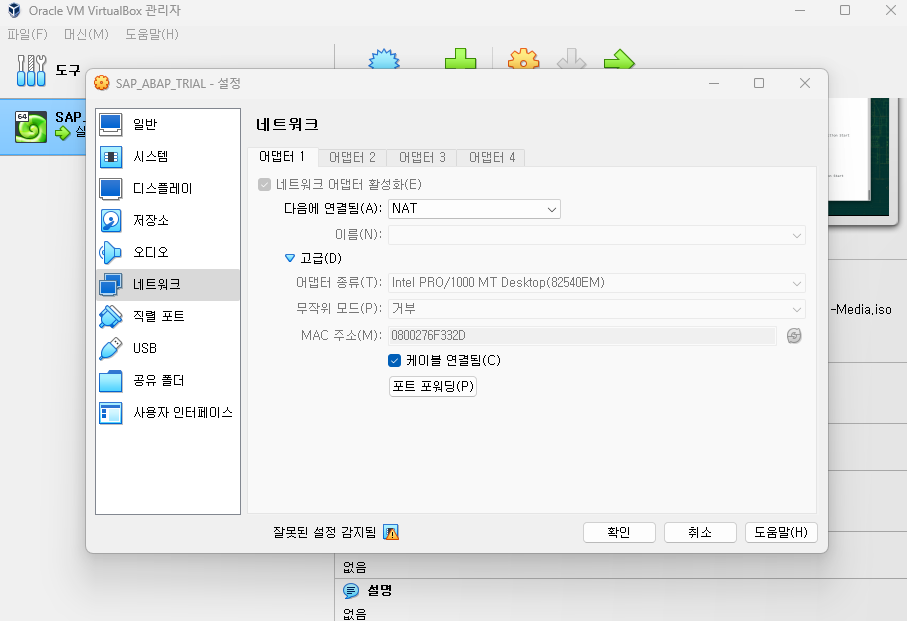Screen dimensions: 907x621
Task: Close the SAP_ABAP_TRIAL settings dialog
Action: (x=805, y=83)
